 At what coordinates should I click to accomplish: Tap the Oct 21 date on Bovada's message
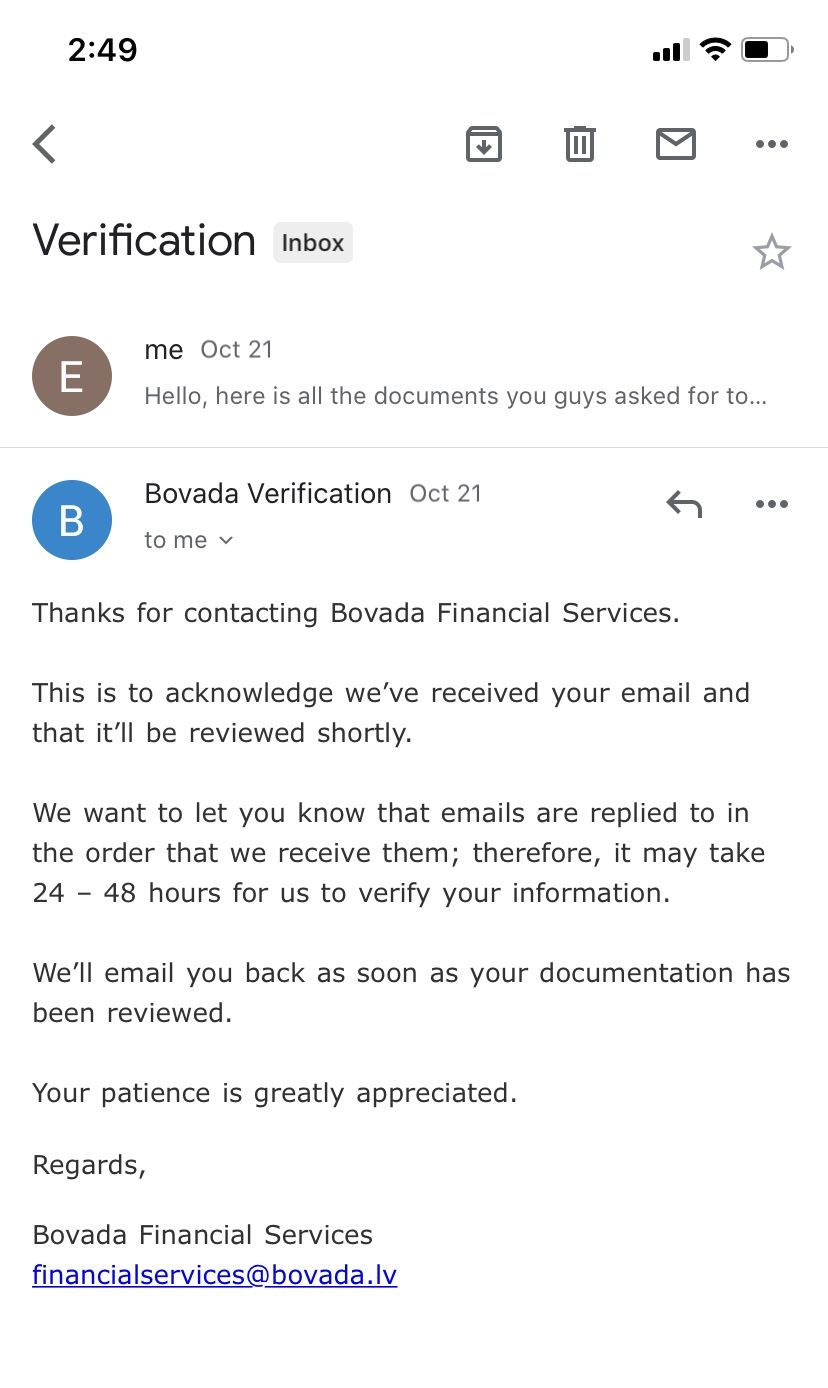point(446,493)
